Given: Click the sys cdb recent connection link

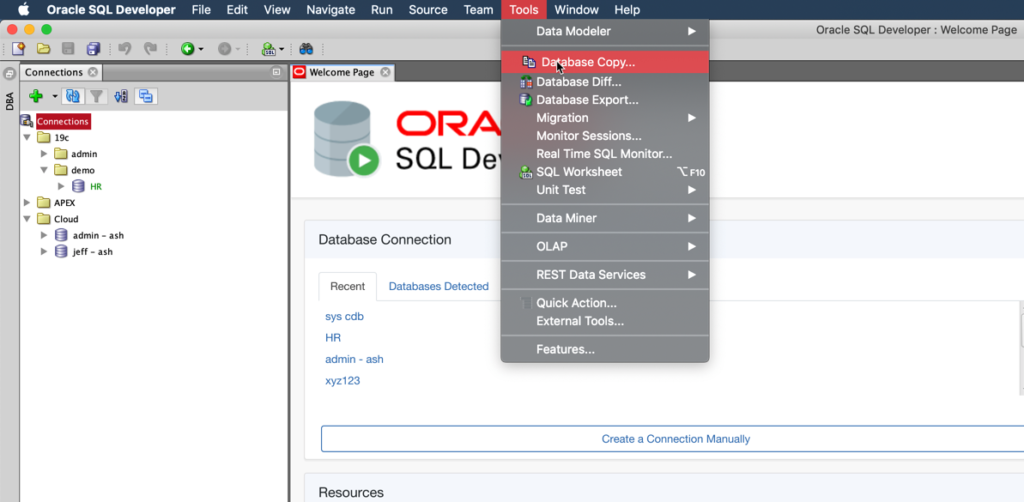Looking at the screenshot, I should [x=344, y=316].
